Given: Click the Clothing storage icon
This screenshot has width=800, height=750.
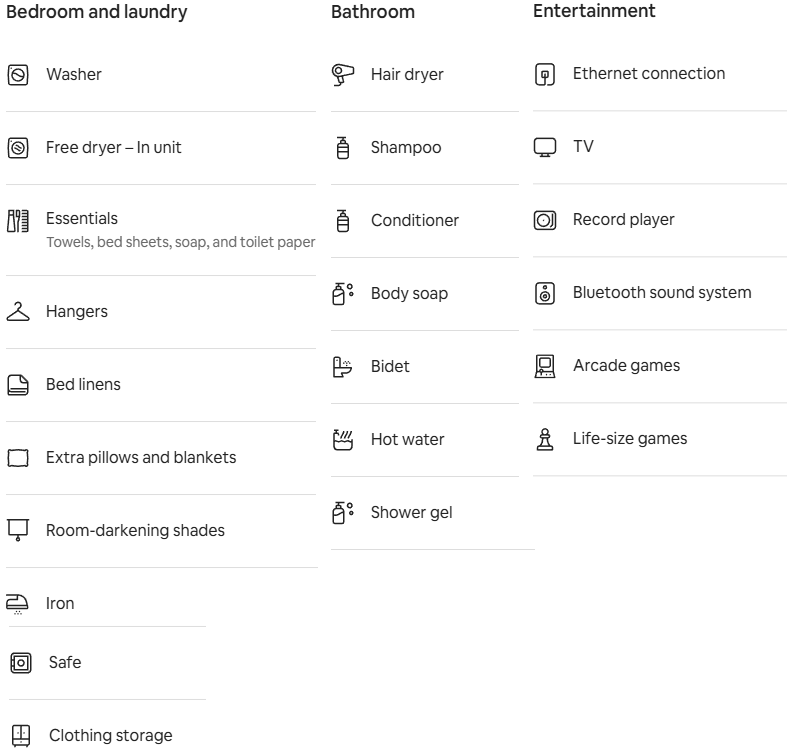Looking at the screenshot, I should tap(21, 736).
